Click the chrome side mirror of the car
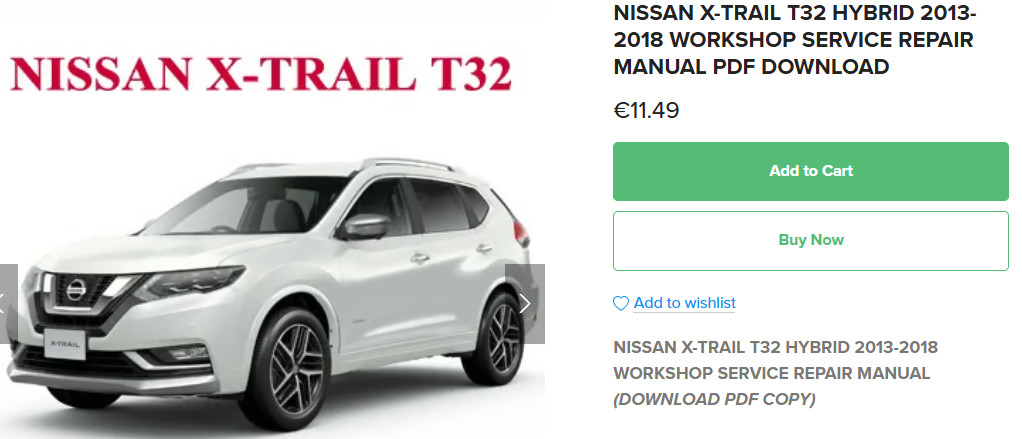Viewport: 1022px width, 439px height. click(365, 226)
